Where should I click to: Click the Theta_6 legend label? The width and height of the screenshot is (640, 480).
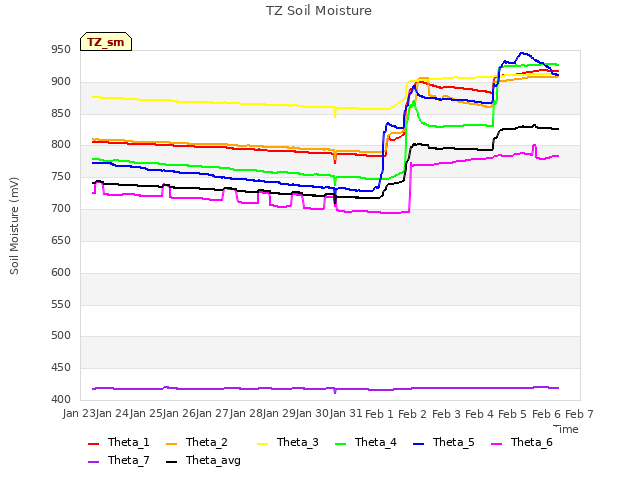[531, 442]
